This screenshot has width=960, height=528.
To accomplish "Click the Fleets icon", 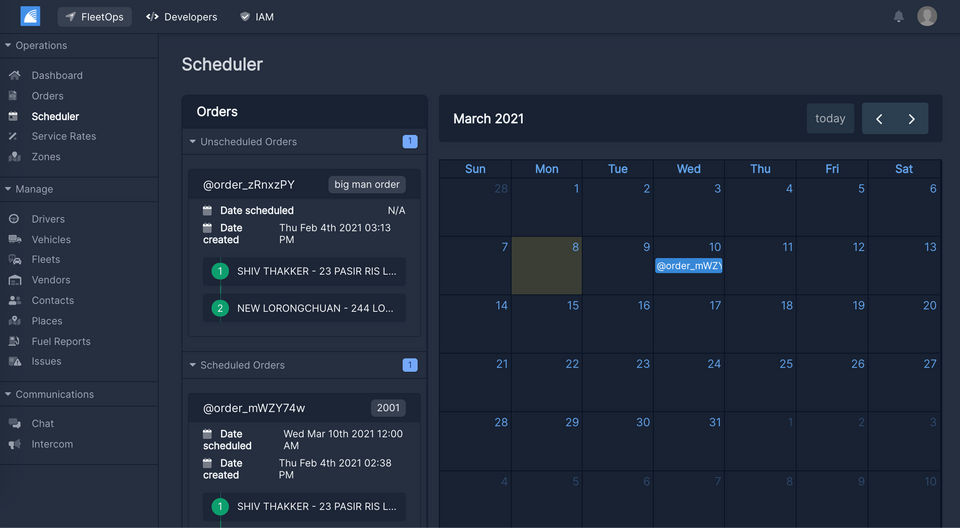I will click(x=15, y=260).
